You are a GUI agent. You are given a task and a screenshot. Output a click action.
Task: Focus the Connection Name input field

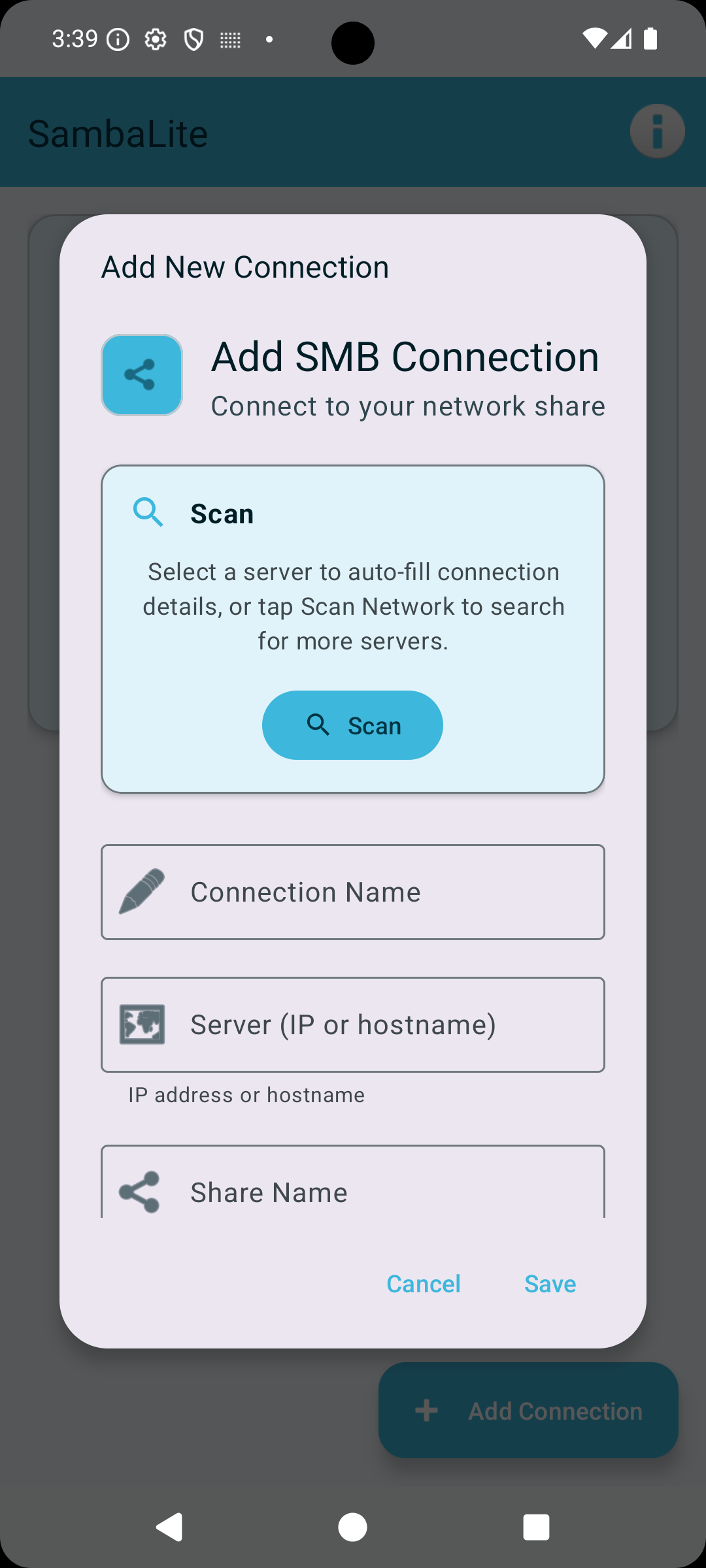tap(353, 892)
